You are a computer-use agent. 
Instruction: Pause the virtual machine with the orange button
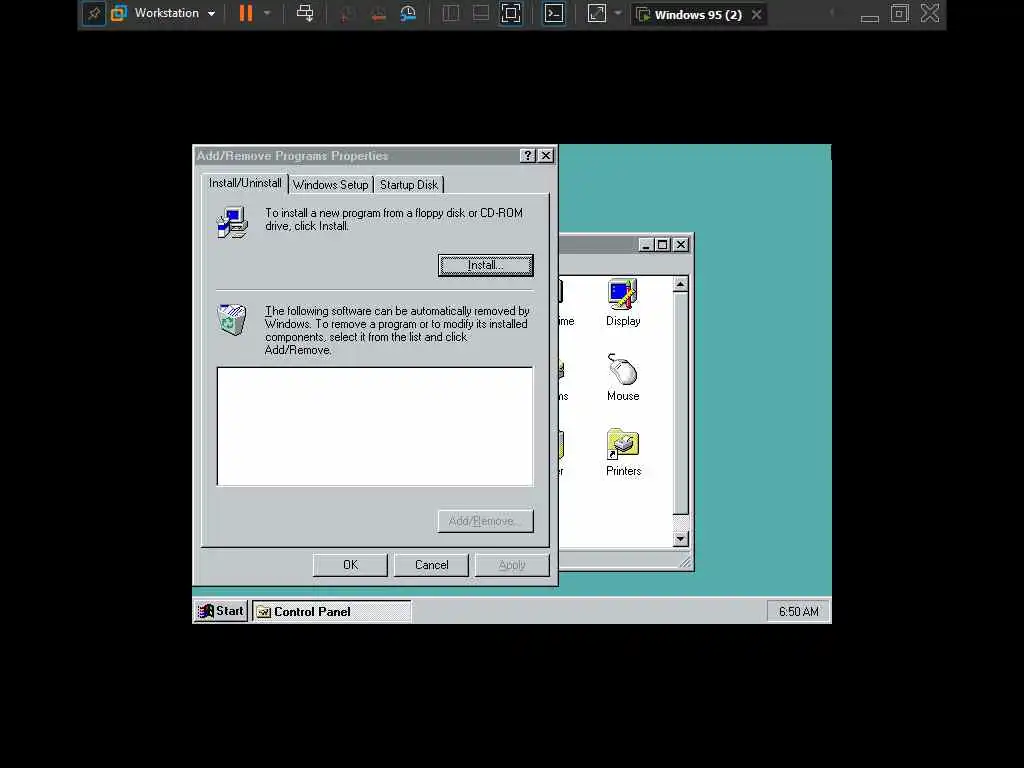point(246,13)
